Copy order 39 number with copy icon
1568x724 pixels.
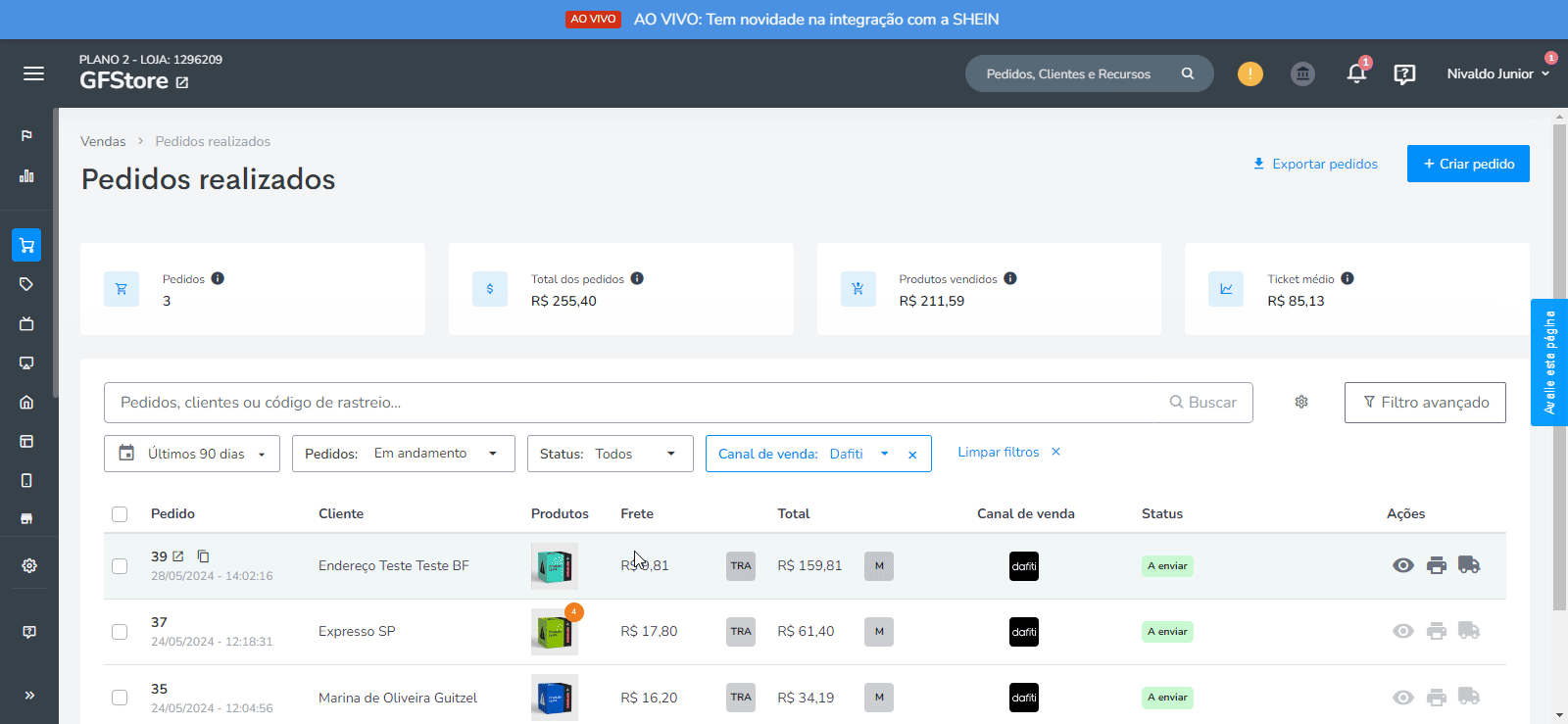point(203,555)
